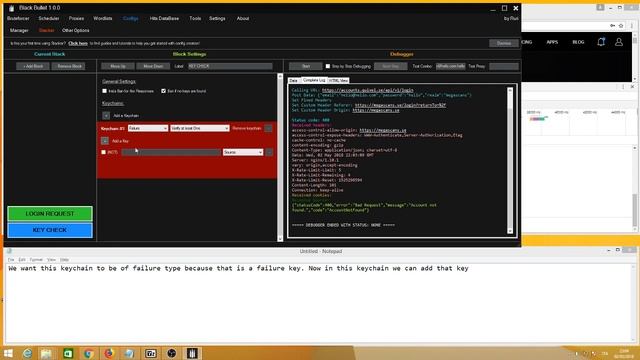Click the Remove Block button
The image size is (640, 360).
pos(69,66)
